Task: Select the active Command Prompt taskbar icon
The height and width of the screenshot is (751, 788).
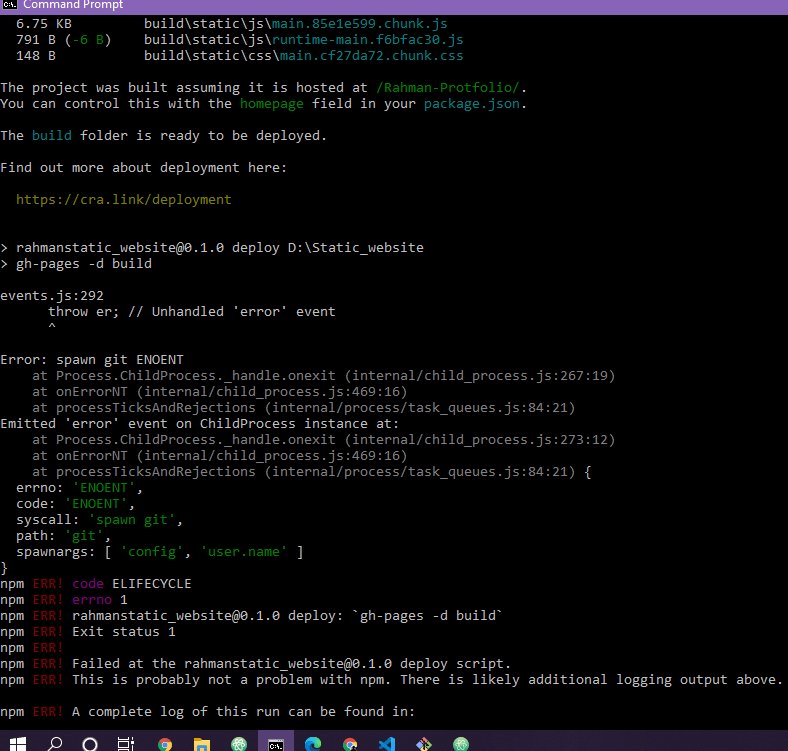Action: coord(276,744)
